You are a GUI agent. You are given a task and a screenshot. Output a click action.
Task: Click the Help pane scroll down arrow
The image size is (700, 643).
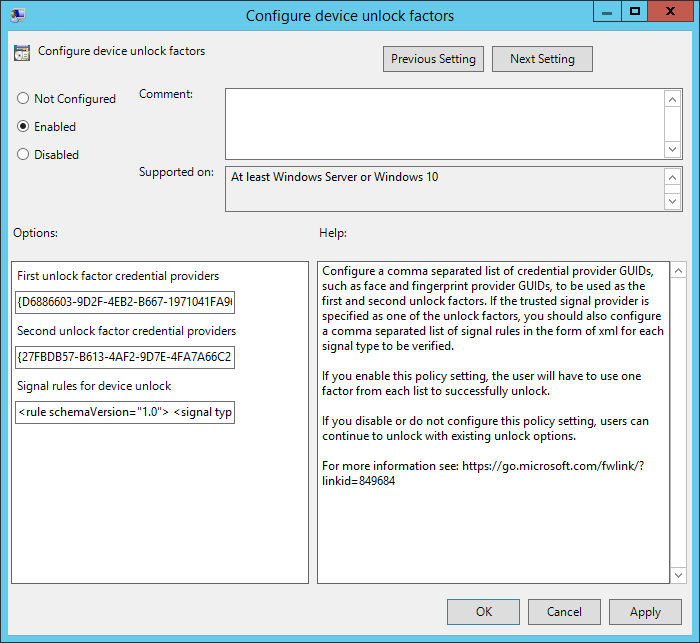pos(677,573)
